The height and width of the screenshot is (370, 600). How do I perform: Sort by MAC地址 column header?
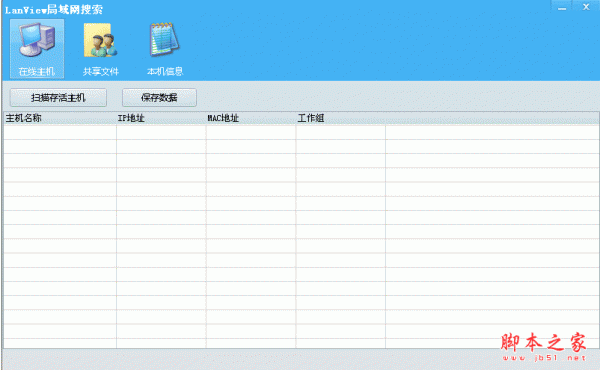click(x=251, y=118)
